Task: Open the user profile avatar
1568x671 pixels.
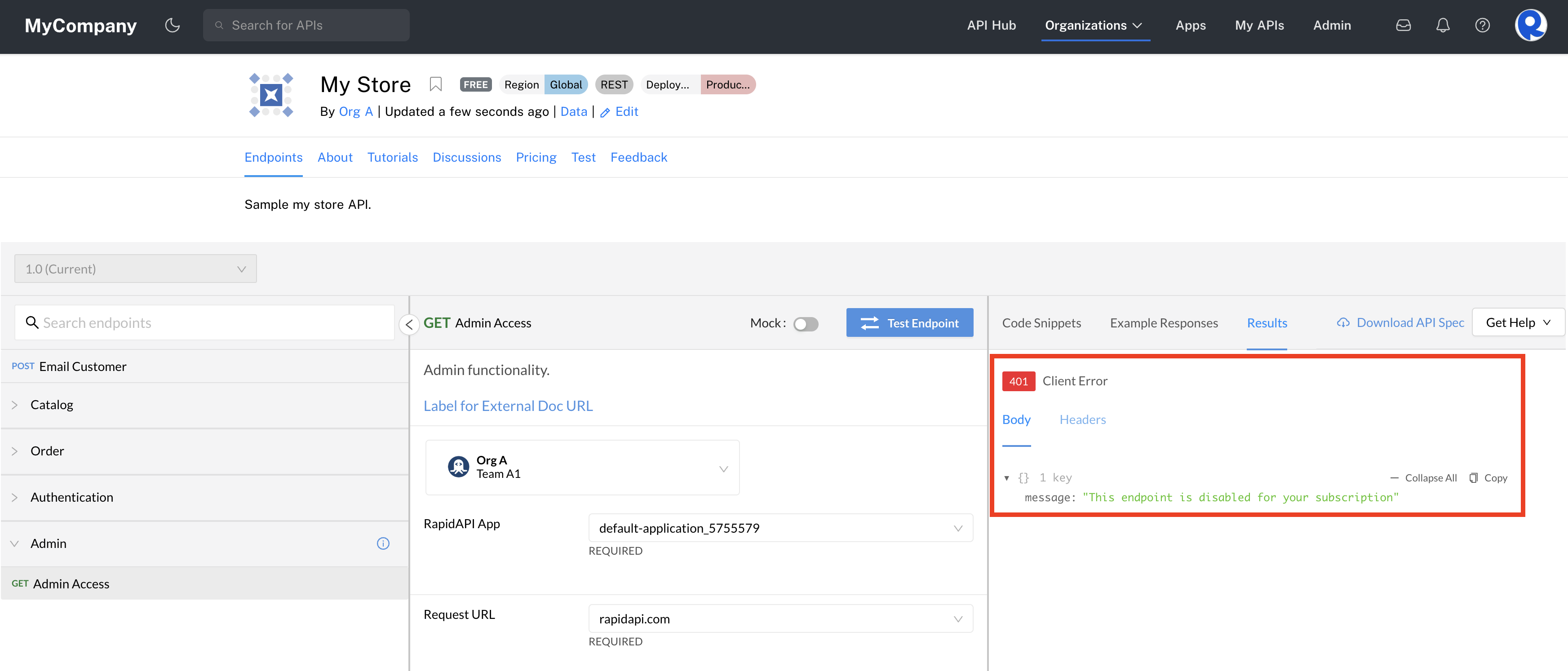Action: click(1530, 25)
